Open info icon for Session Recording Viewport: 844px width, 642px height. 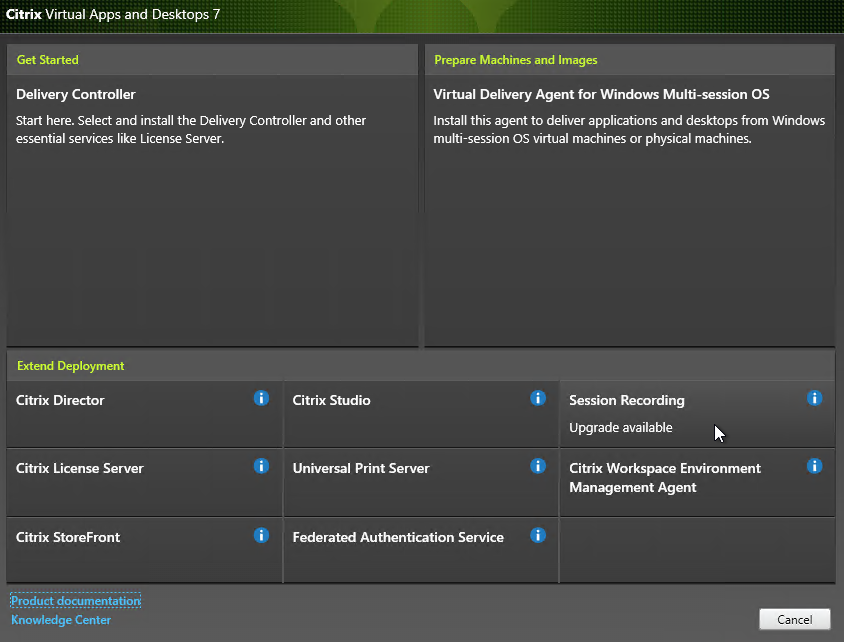[x=814, y=398]
